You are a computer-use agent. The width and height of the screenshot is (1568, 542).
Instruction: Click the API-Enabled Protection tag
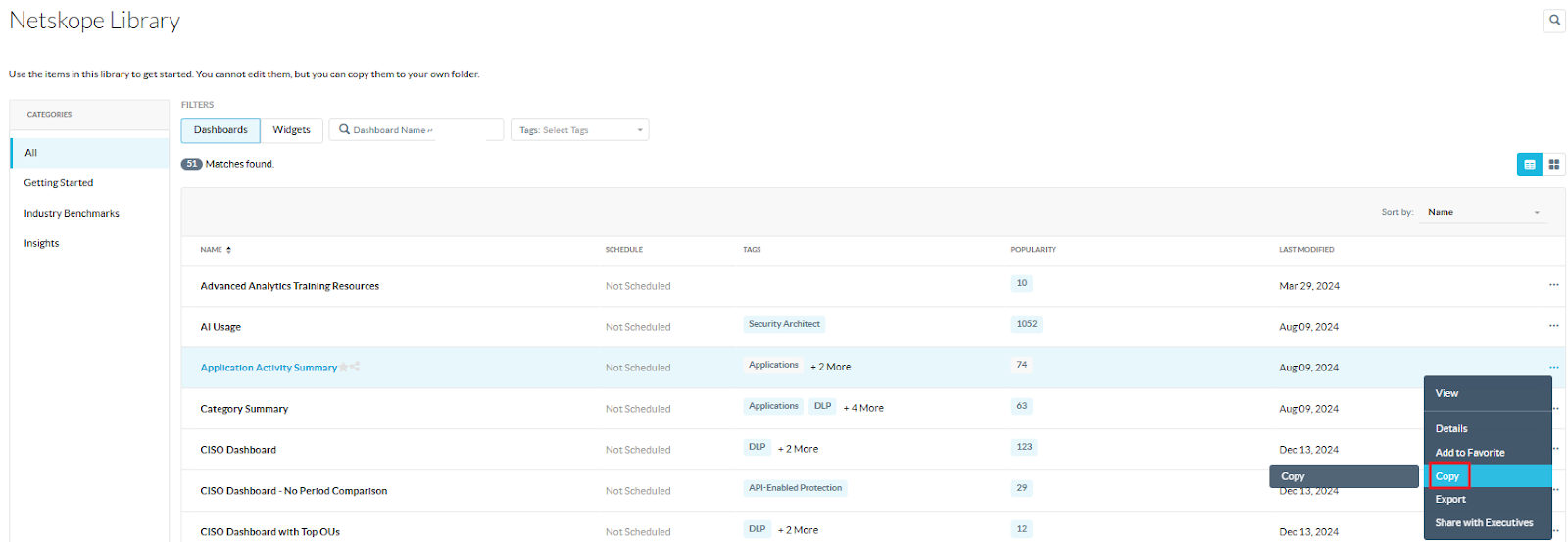click(795, 488)
